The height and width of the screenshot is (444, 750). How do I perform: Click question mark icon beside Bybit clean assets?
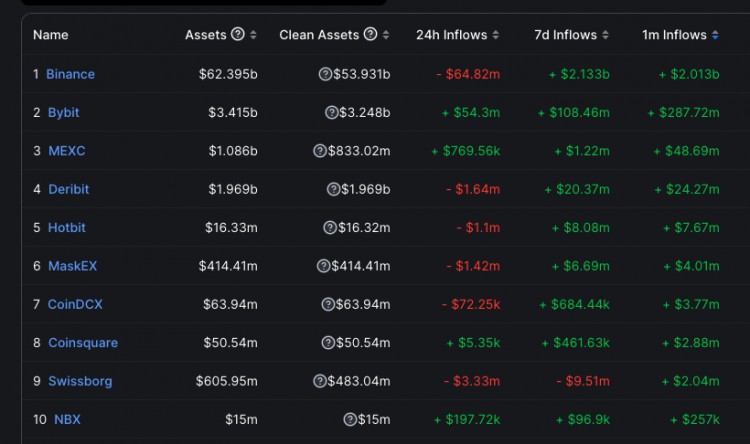(x=331, y=113)
